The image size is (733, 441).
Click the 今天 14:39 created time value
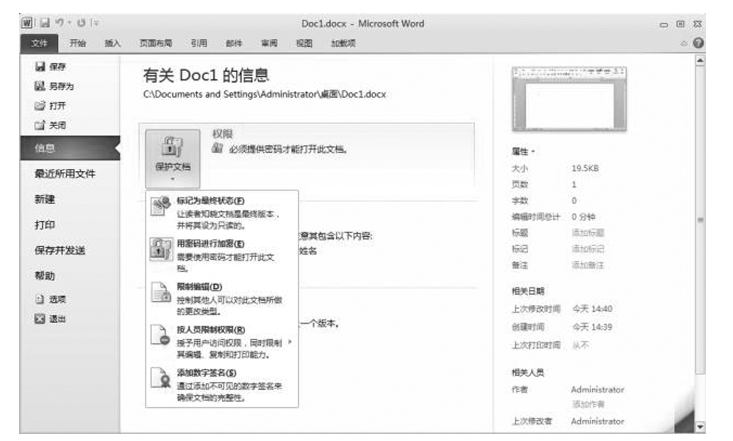(x=592, y=327)
